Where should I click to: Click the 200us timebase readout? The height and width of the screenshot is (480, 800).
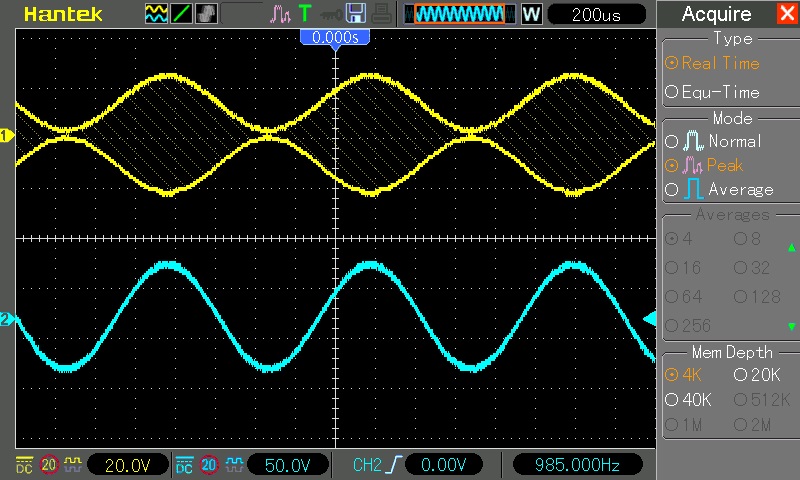point(595,14)
